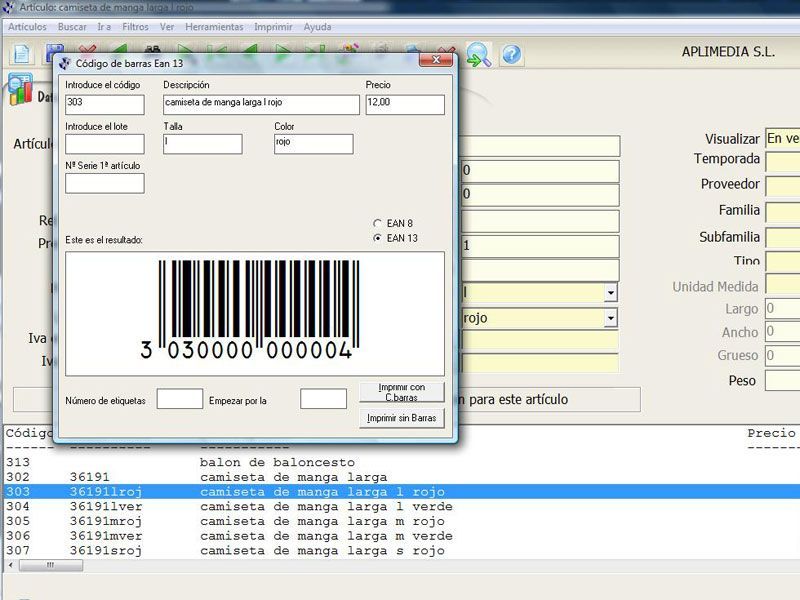Viewport: 800px width, 600px height.
Task: Select row 305 'camiseta de manga larga m rojo'
Action: (400, 521)
